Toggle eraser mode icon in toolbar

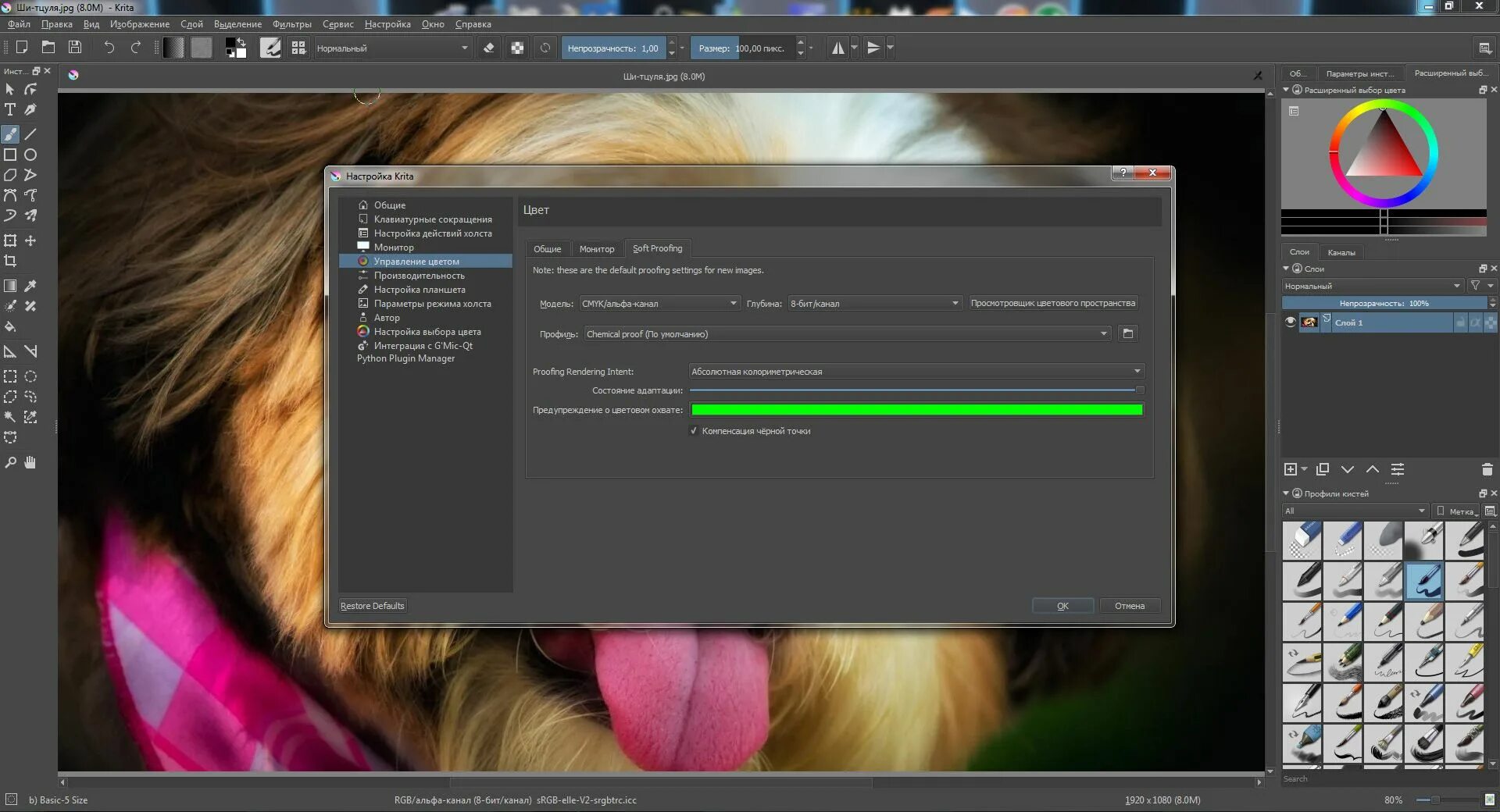(x=489, y=48)
